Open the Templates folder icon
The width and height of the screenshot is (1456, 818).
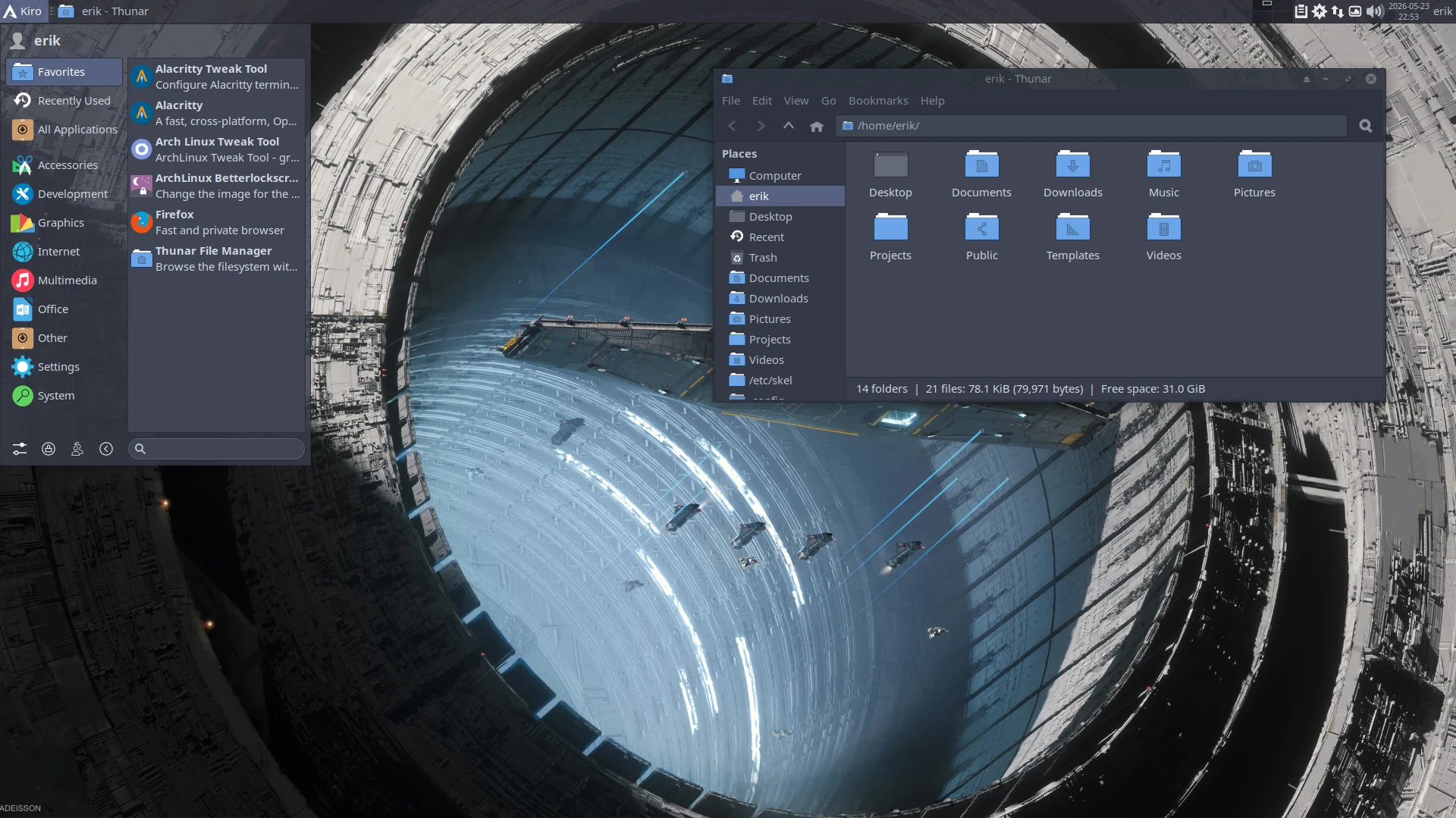coord(1072,239)
